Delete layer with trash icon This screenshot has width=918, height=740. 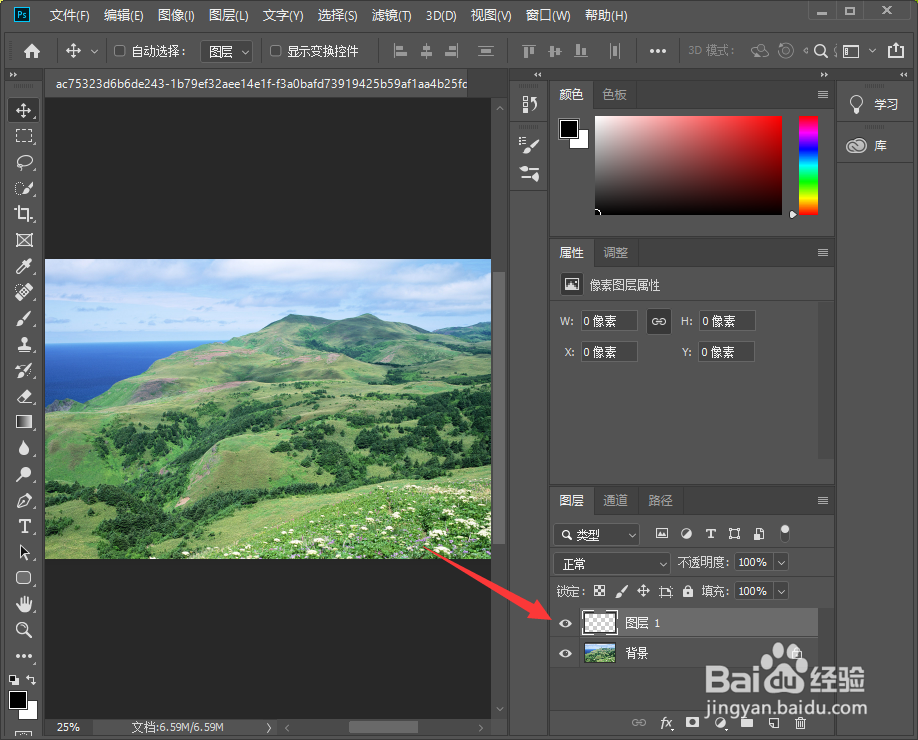[800, 723]
